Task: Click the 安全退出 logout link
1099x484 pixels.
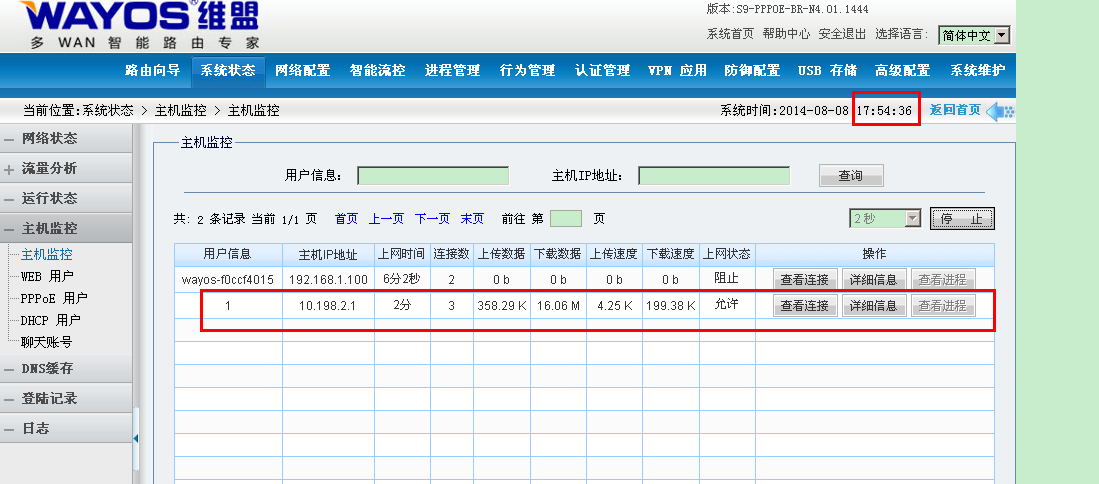Action: [x=842, y=34]
